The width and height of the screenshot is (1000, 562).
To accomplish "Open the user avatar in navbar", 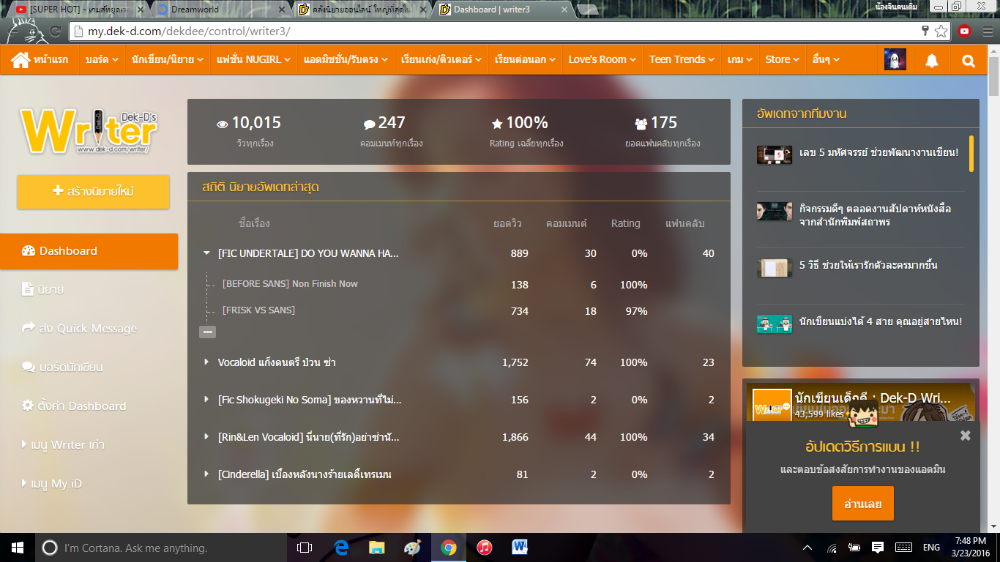I will (895, 59).
